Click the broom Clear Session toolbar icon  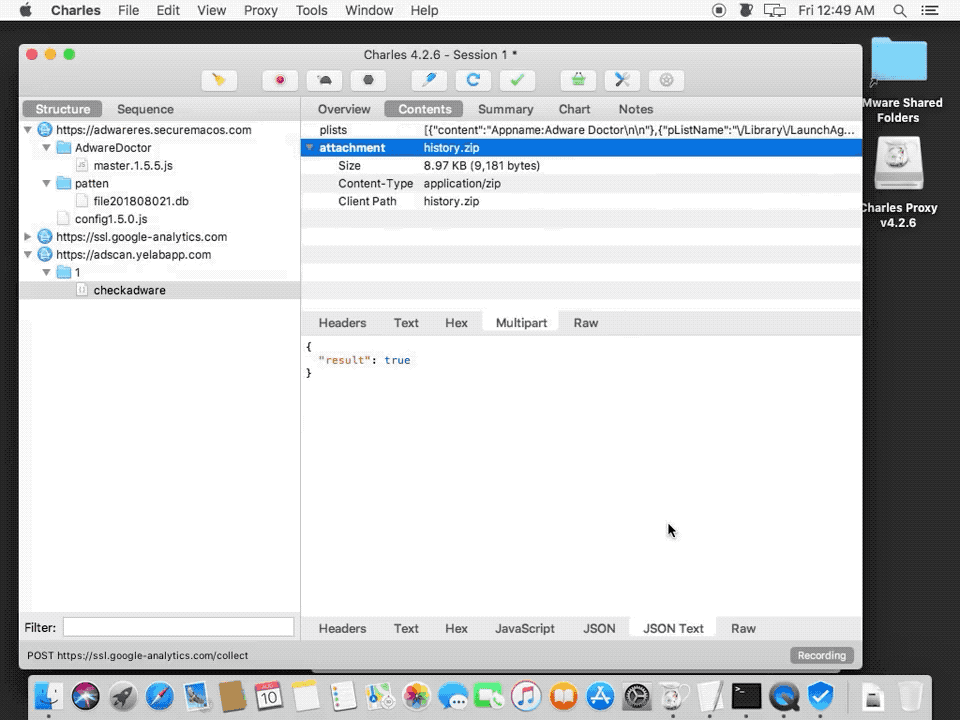pos(219,80)
